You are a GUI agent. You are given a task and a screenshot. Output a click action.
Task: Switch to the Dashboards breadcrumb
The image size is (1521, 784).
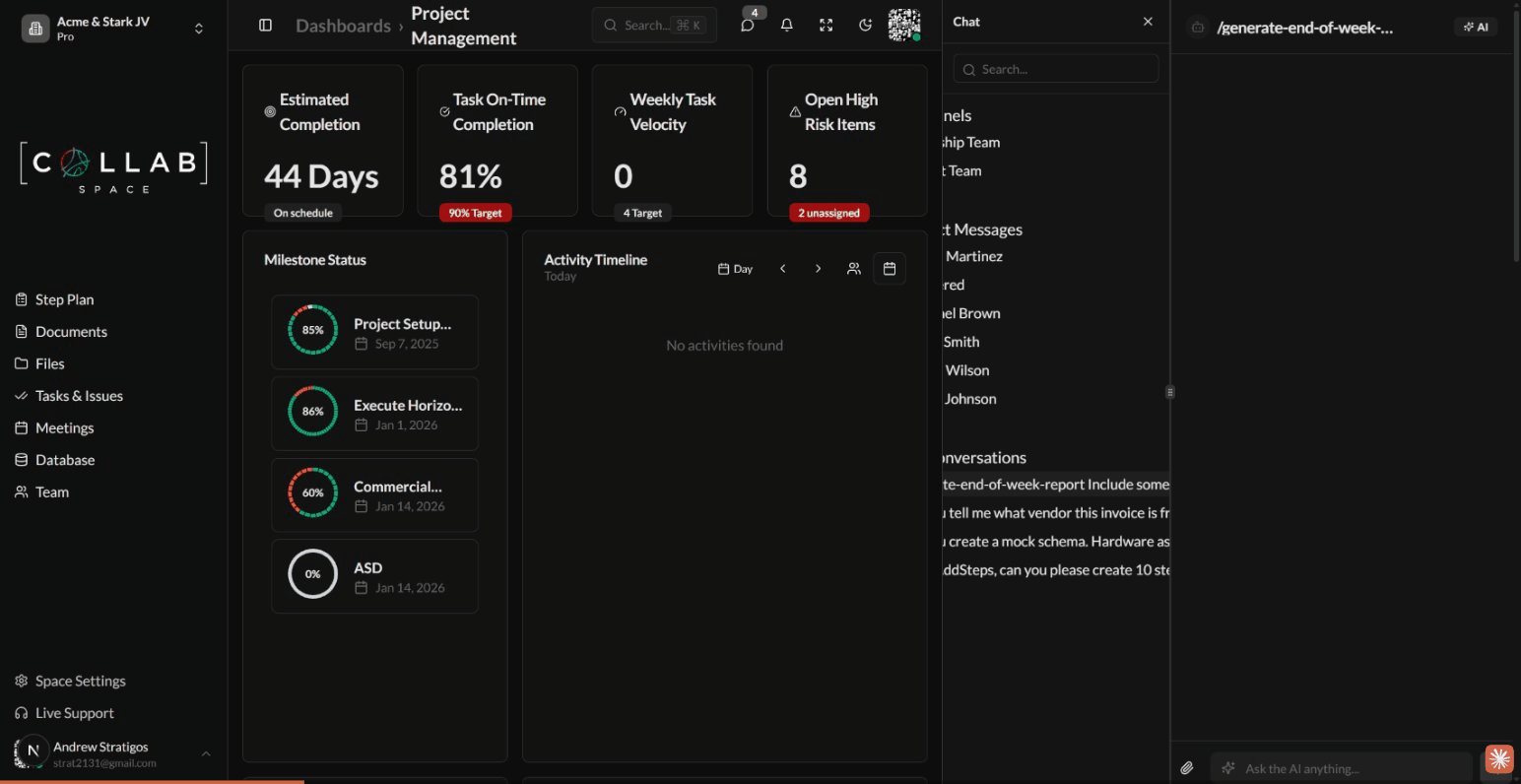344,26
